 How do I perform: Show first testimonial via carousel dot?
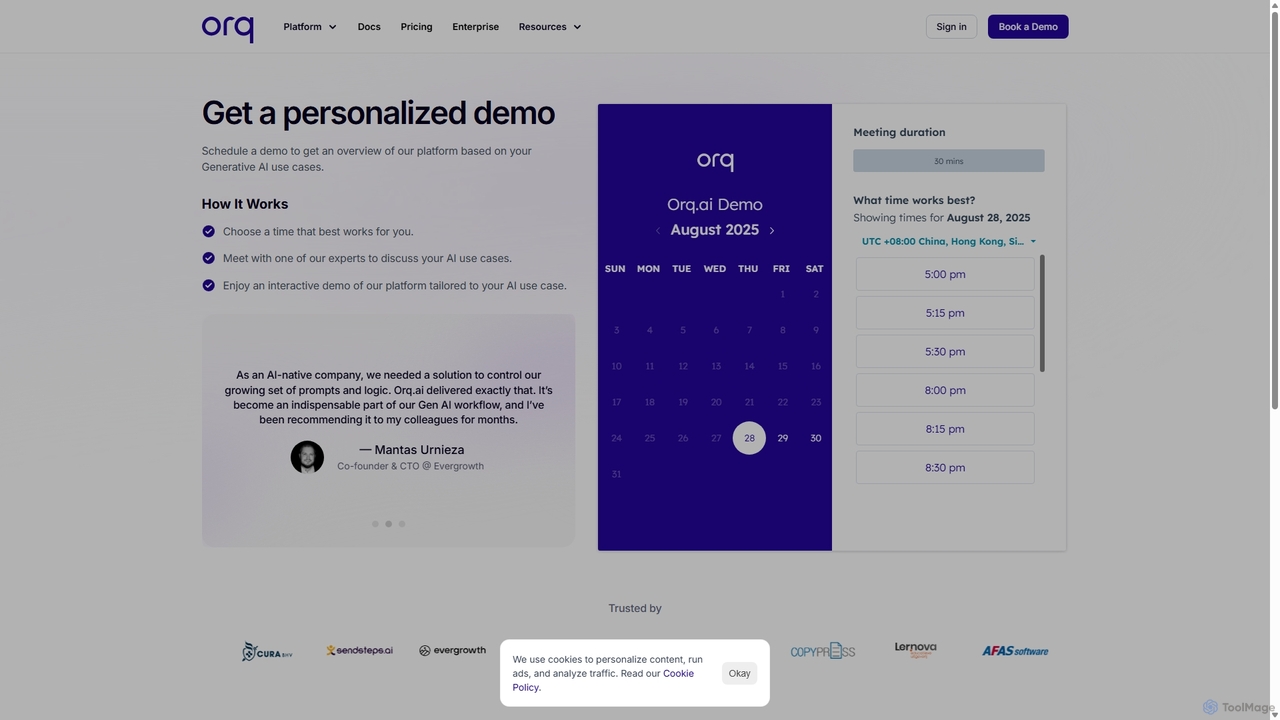point(375,524)
